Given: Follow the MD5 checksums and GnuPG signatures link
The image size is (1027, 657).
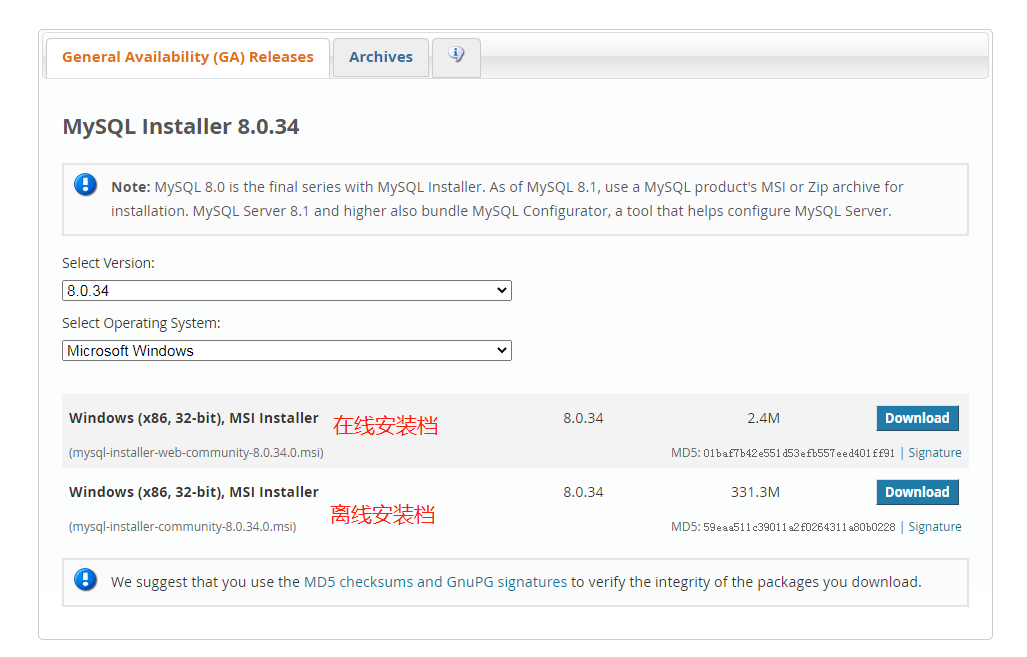Looking at the screenshot, I should point(436,582).
